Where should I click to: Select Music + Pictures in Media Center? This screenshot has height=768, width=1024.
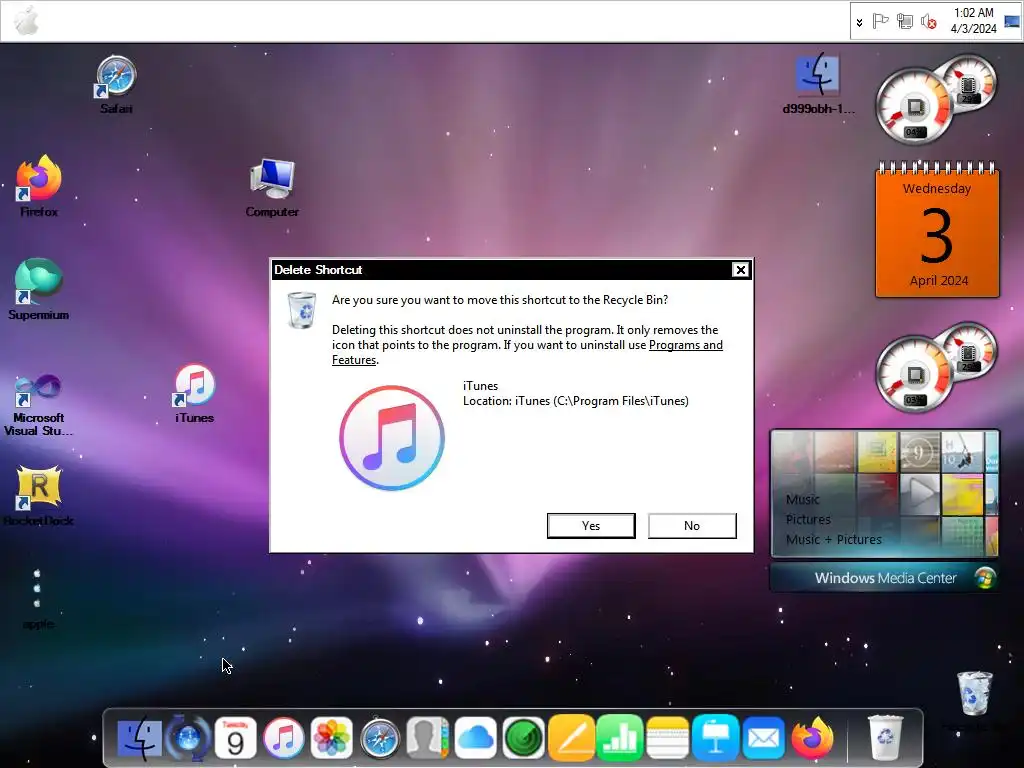[833, 540]
